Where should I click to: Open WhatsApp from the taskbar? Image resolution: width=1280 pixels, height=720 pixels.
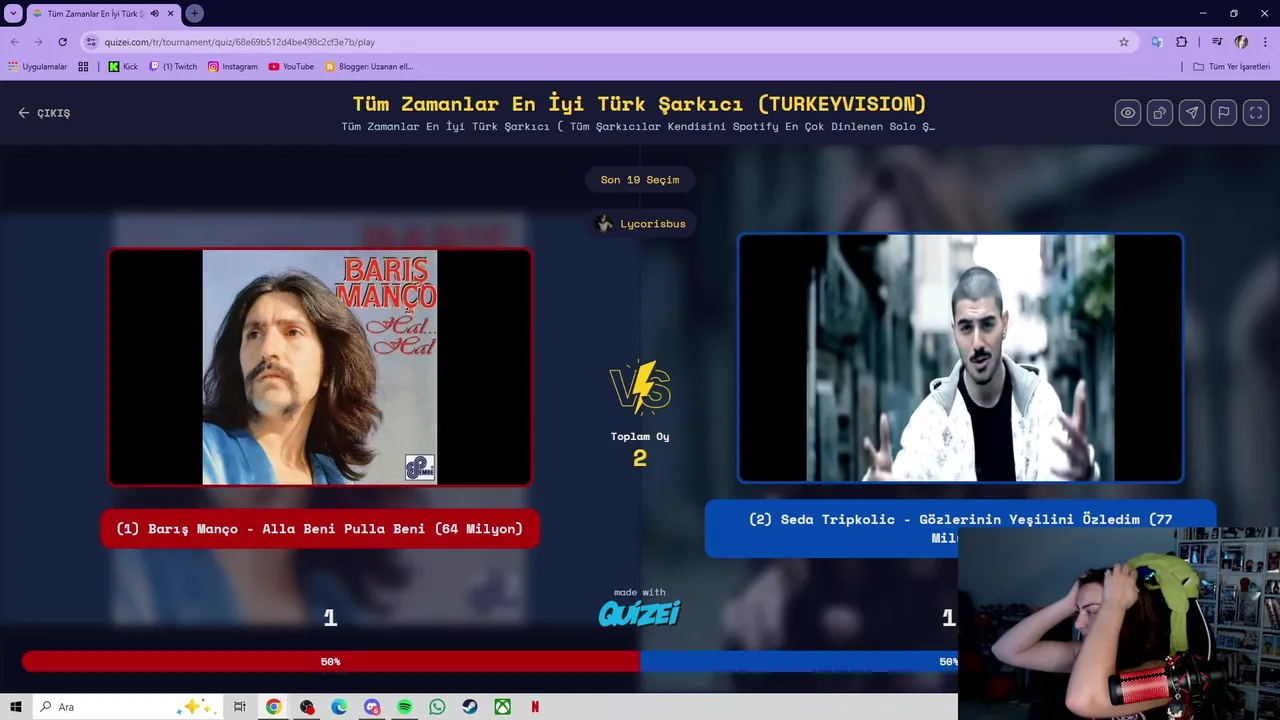437,707
